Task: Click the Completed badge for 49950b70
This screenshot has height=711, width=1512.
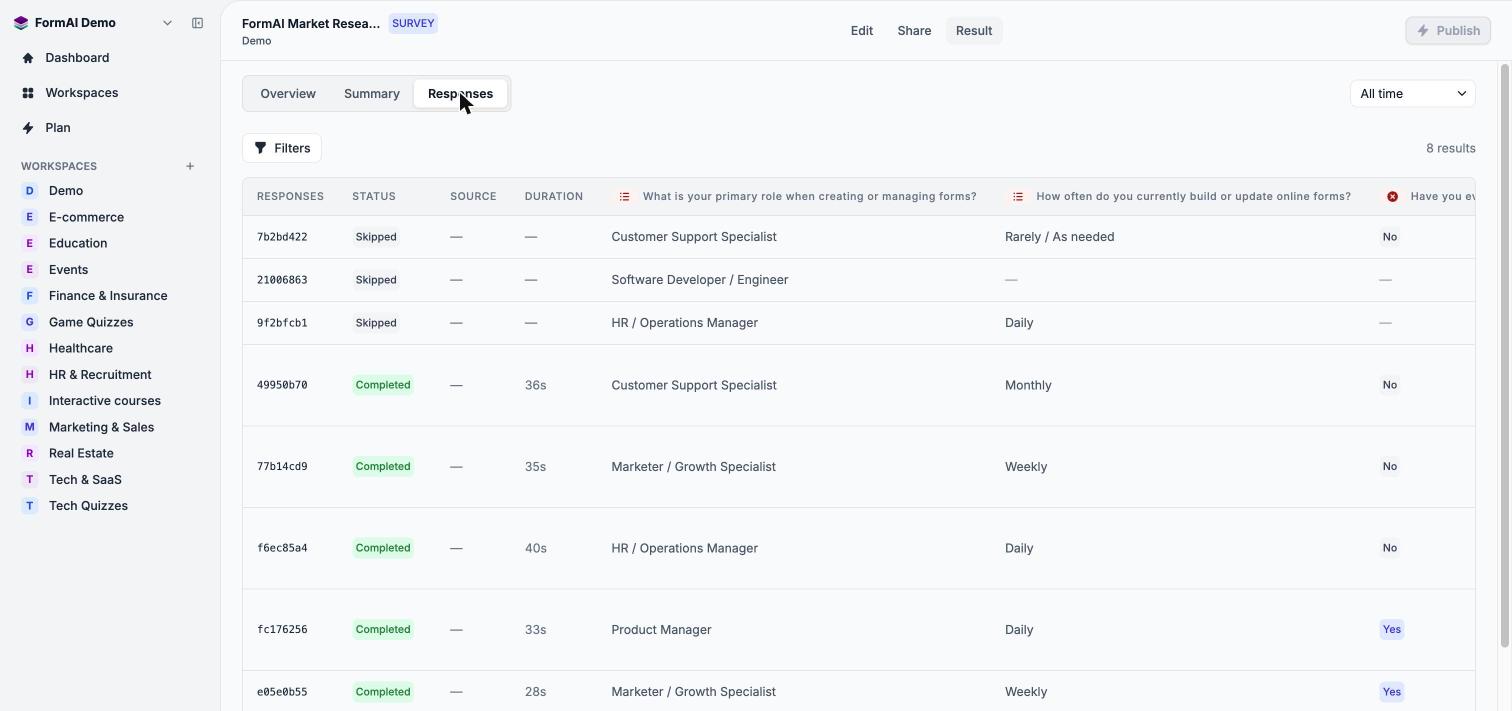Action: [383, 385]
